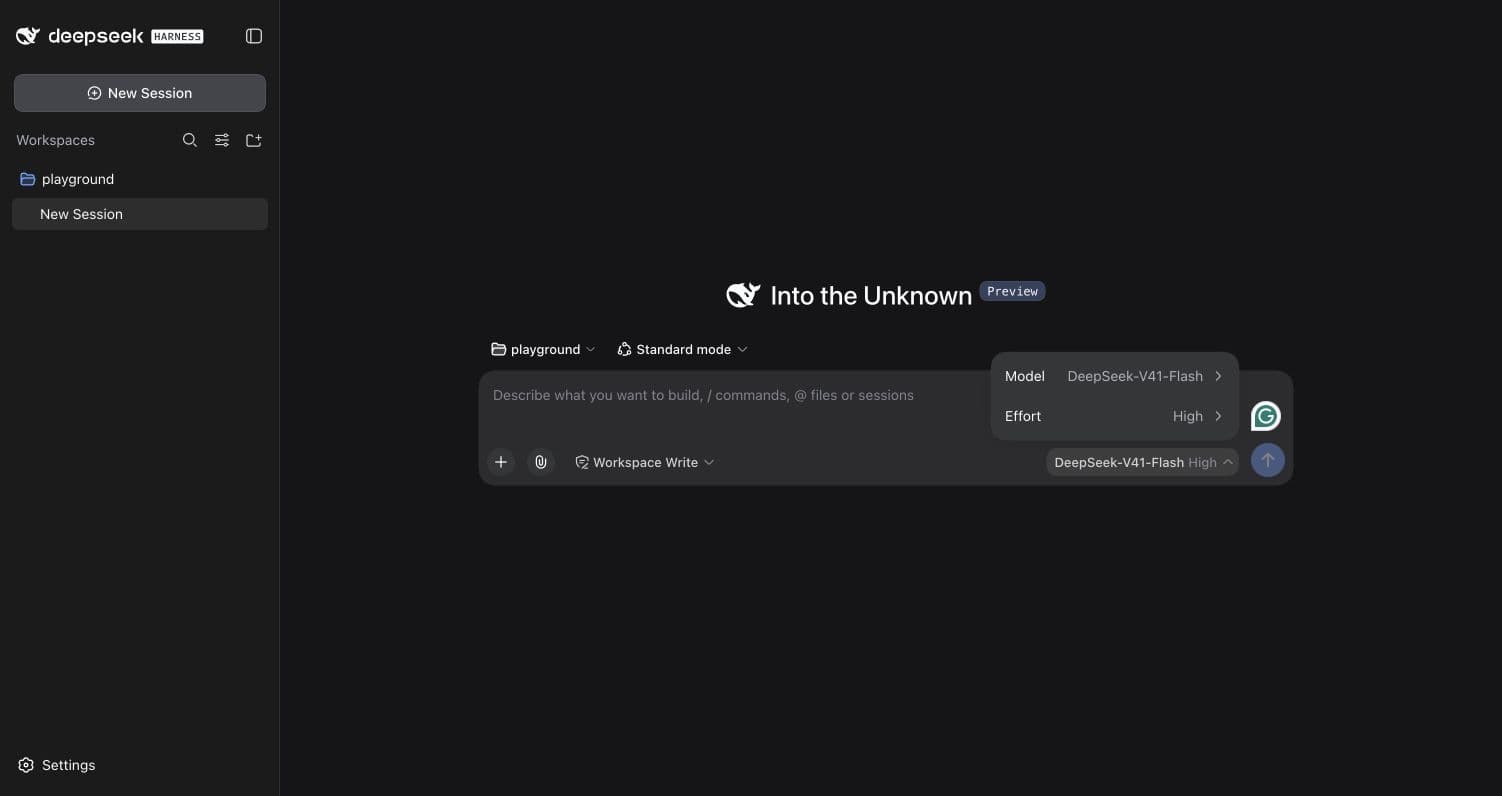The height and width of the screenshot is (796, 1502).
Task: Click the HARNESS badge in the header
Action: [x=177, y=37]
